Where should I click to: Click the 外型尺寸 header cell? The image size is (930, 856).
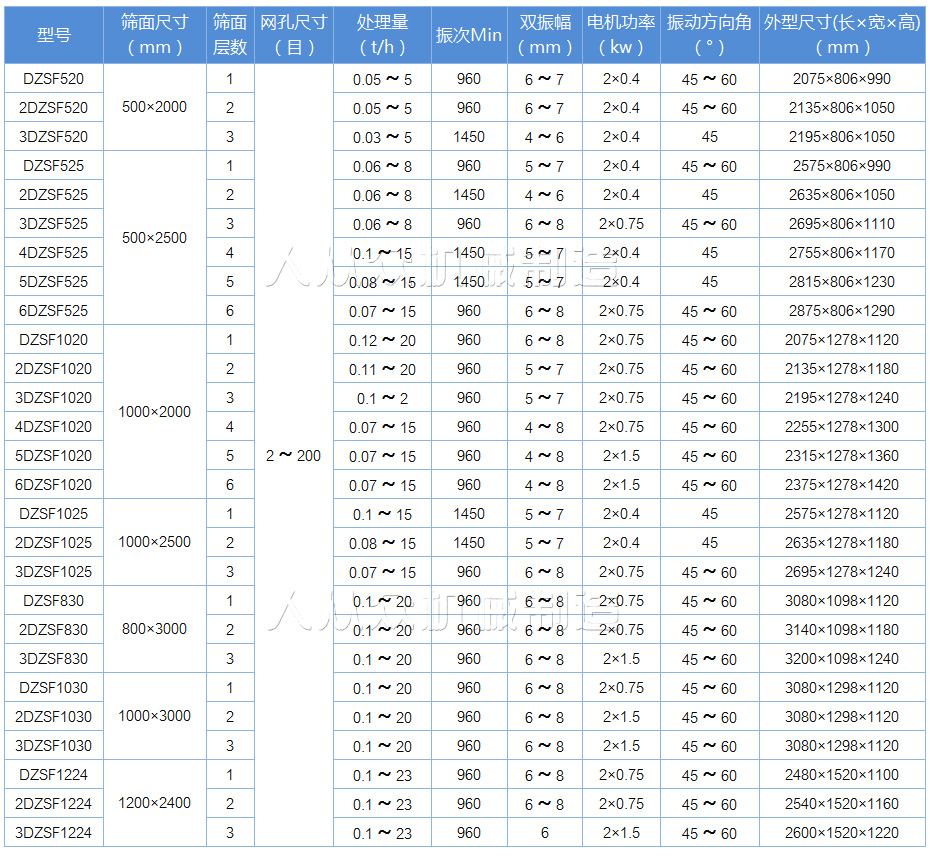(842, 35)
